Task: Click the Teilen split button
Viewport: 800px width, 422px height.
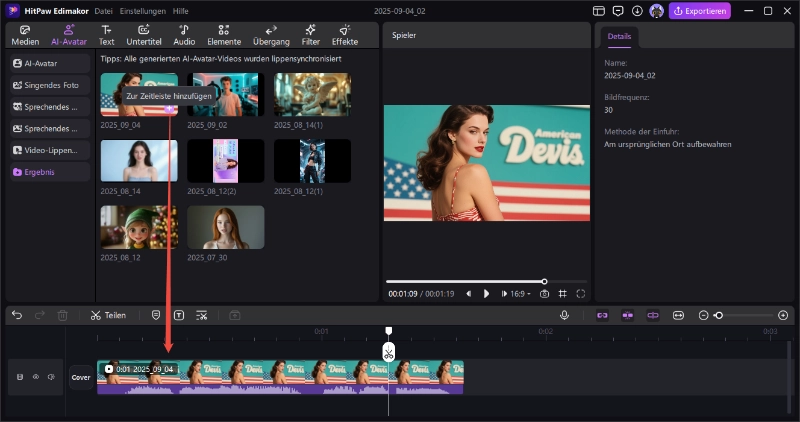Action: coord(108,315)
